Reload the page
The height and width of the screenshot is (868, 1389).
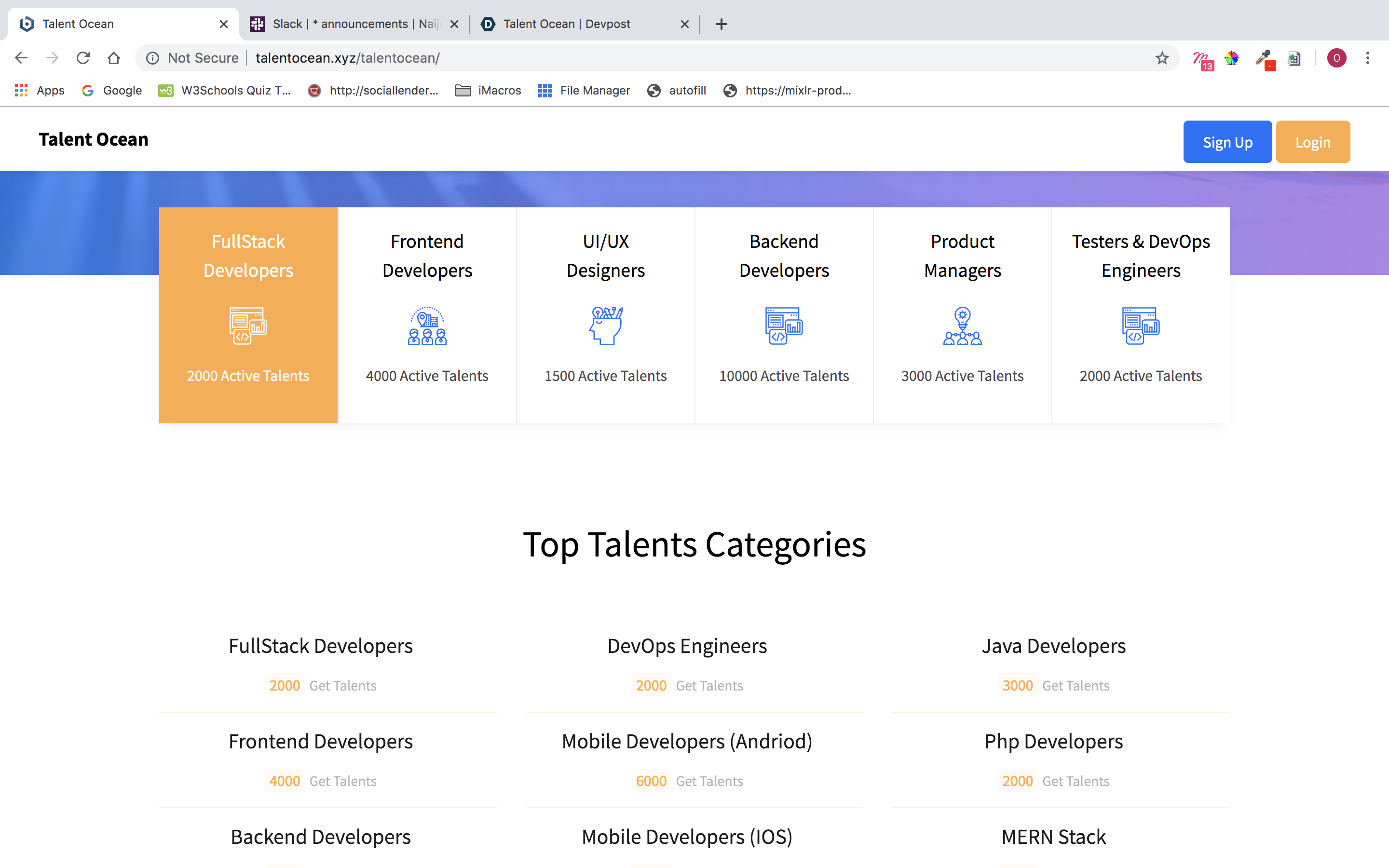(83, 58)
